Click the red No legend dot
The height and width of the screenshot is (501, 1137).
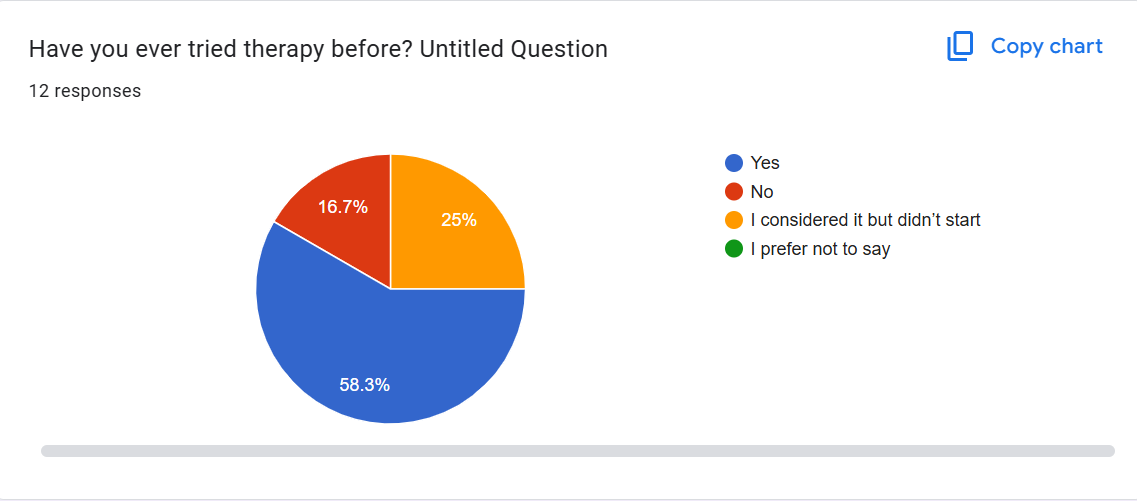[734, 192]
